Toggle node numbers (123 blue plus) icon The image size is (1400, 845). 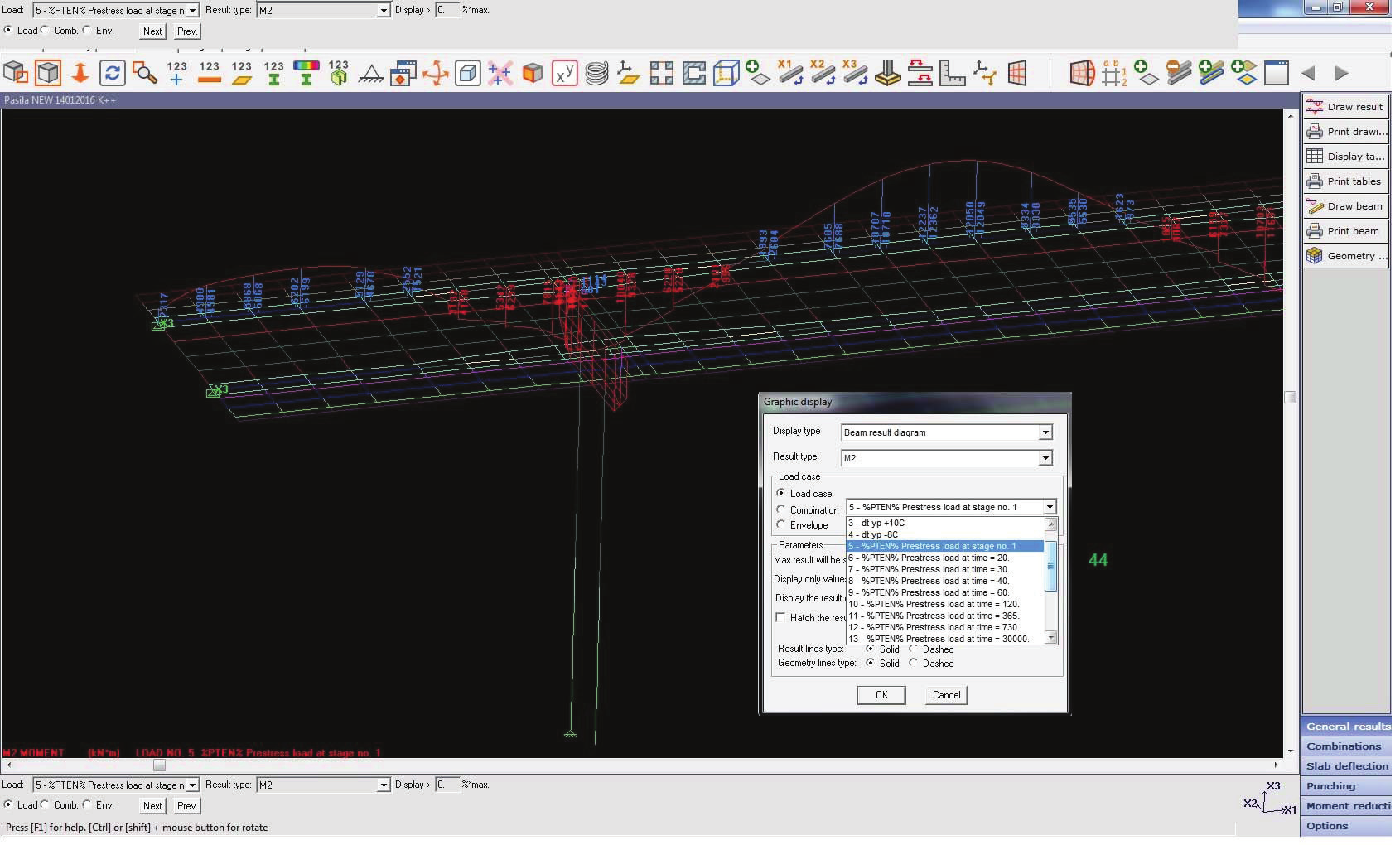pos(176,73)
